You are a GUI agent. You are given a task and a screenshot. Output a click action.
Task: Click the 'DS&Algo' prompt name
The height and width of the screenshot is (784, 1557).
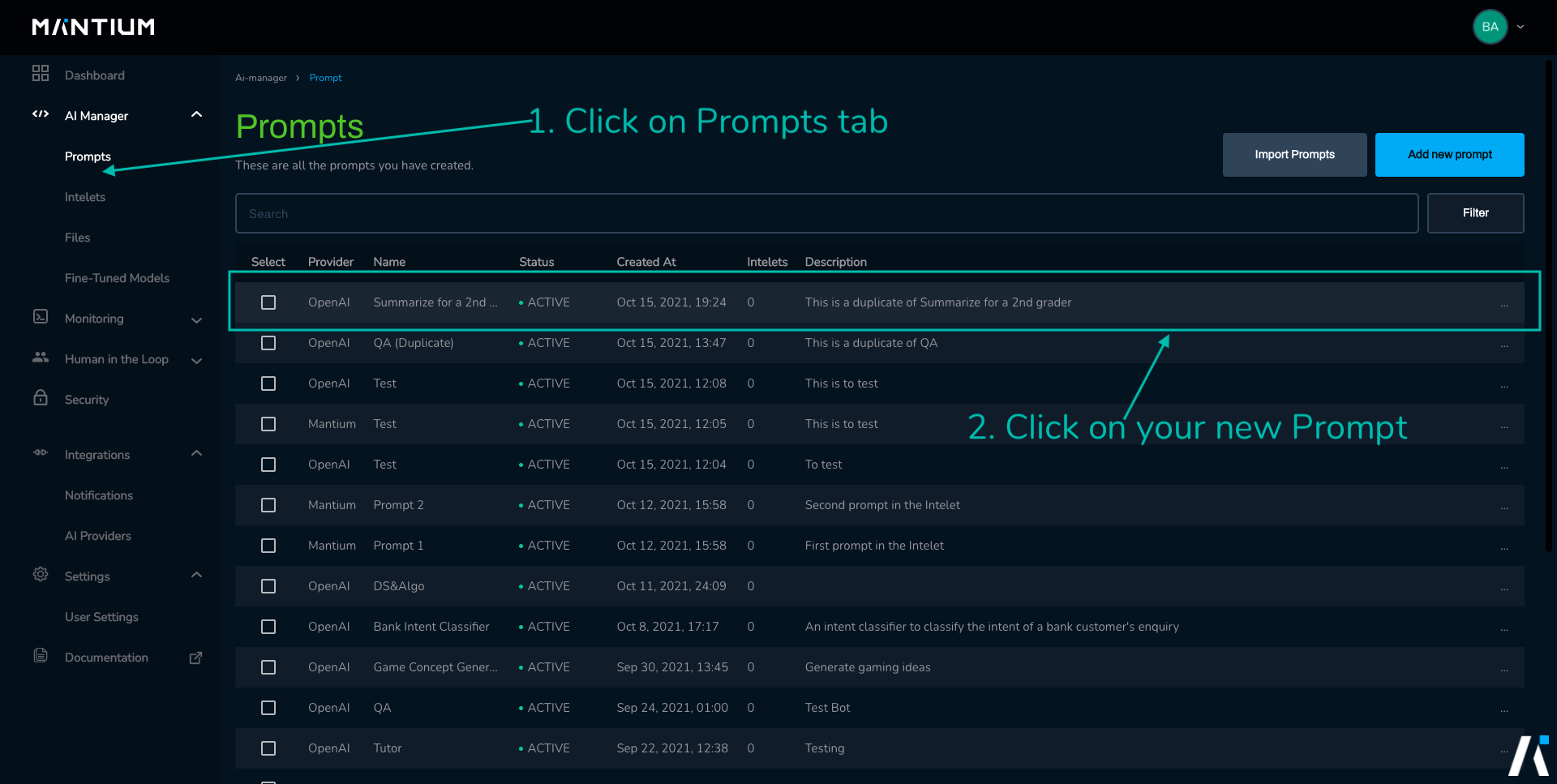point(399,586)
